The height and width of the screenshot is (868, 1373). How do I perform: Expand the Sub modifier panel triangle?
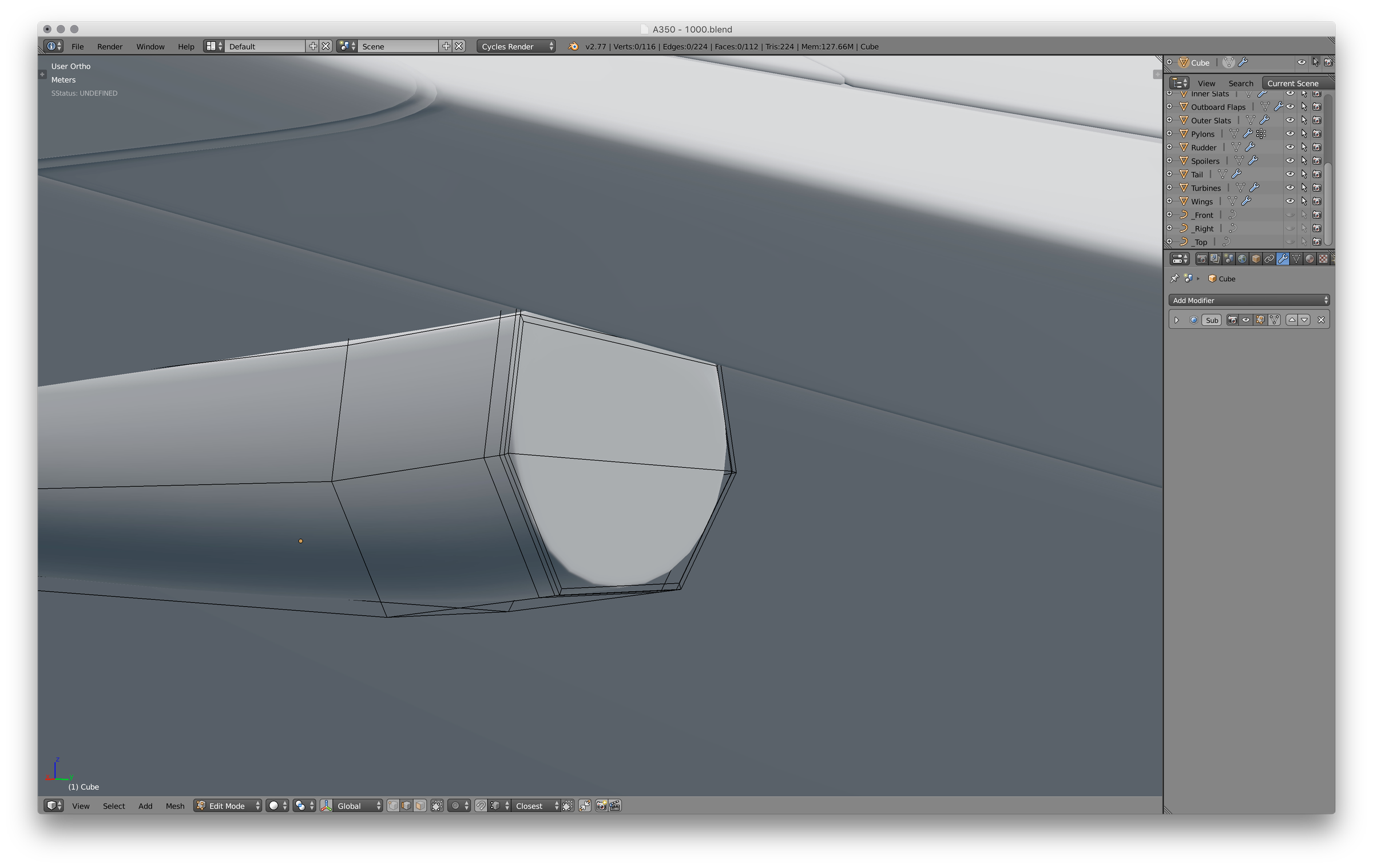pyautogui.click(x=1177, y=320)
